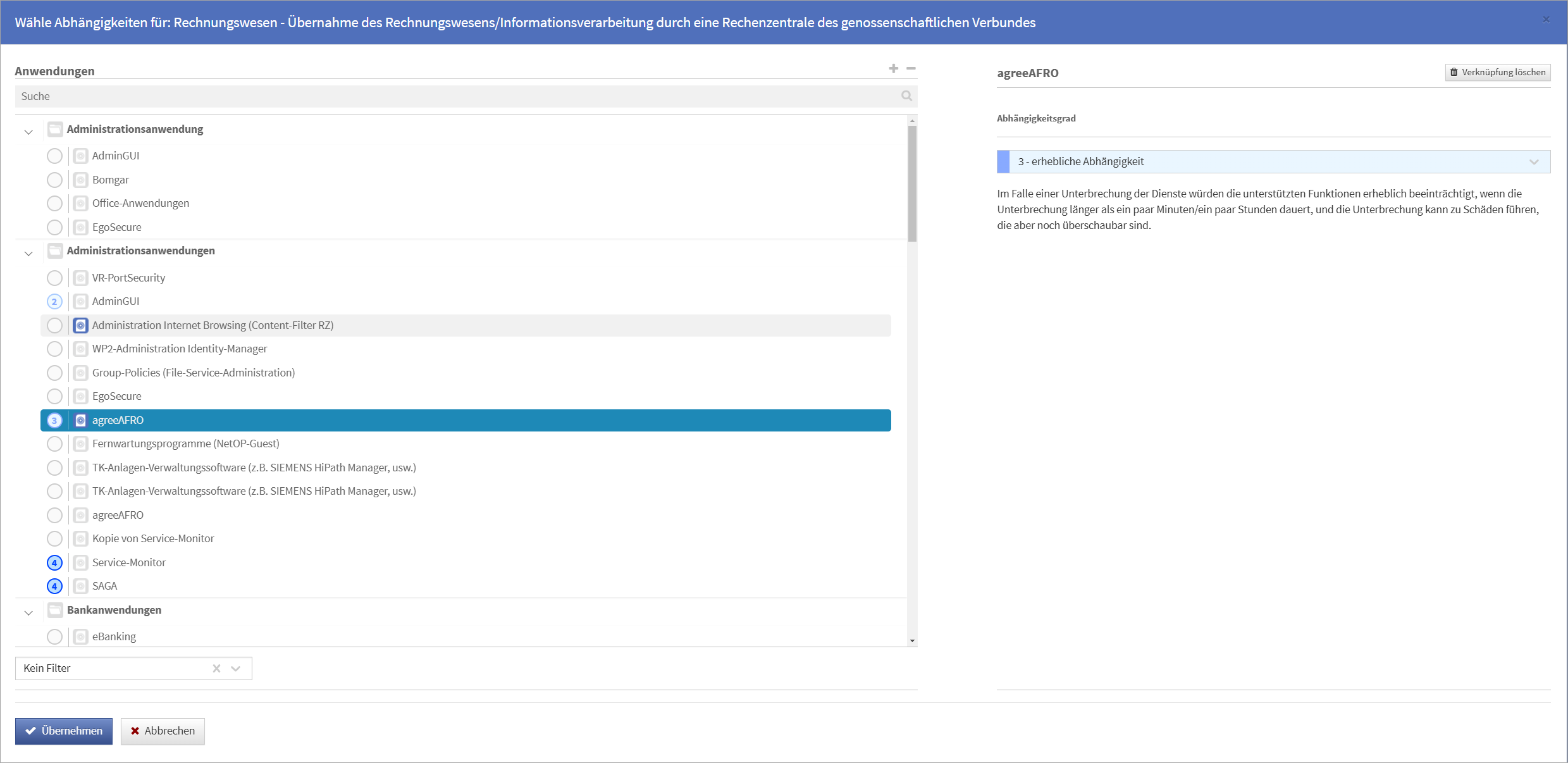
Task: Click application icon next to SAGA
Action: pyautogui.click(x=80, y=586)
